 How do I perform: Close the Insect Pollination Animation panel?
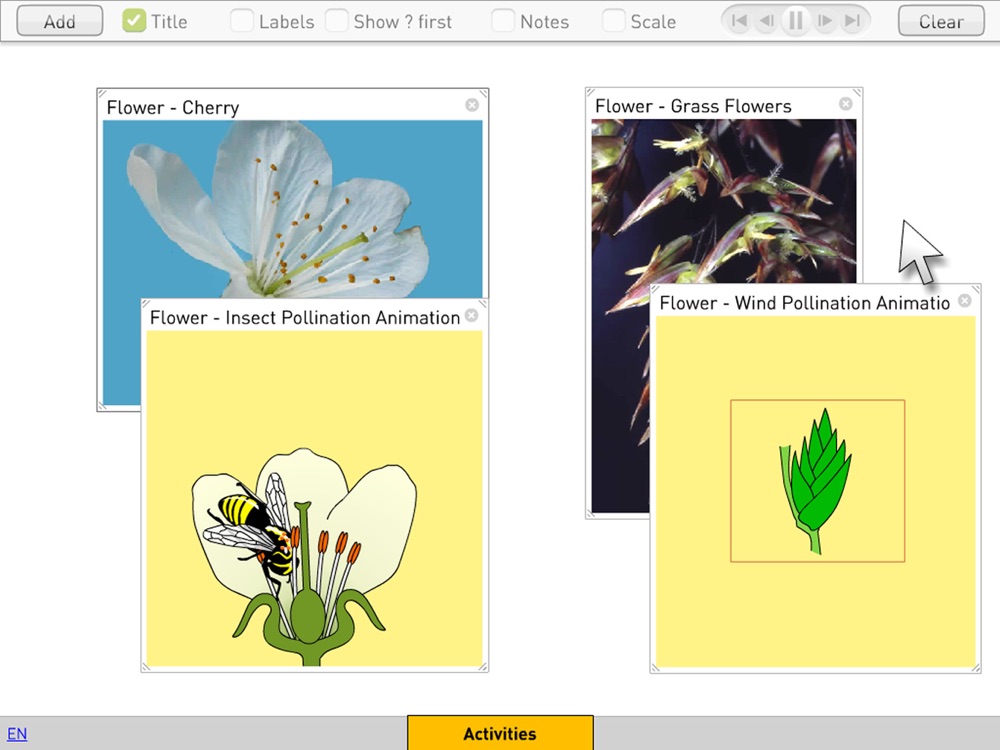click(x=471, y=315)
